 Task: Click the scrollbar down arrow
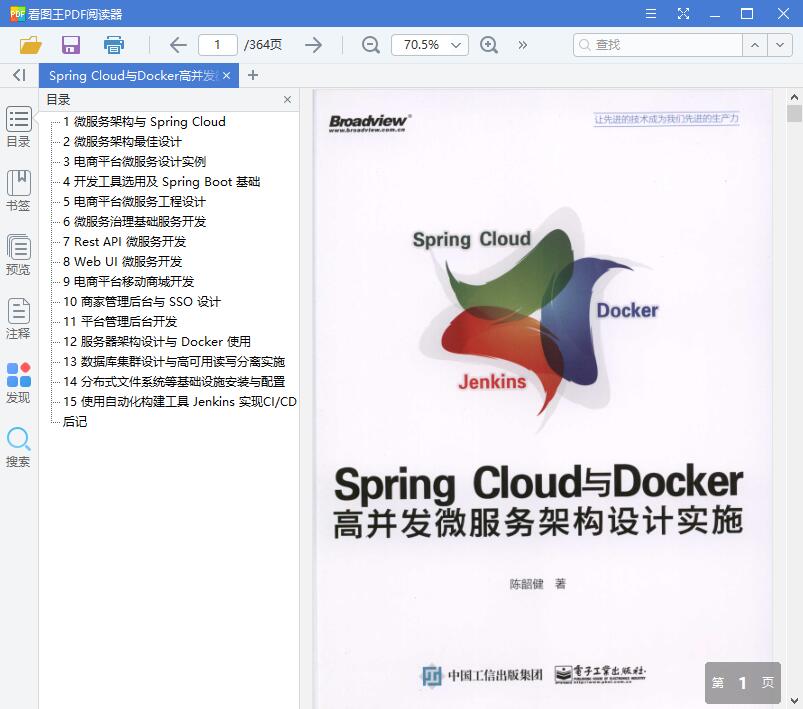coord(794,700)
